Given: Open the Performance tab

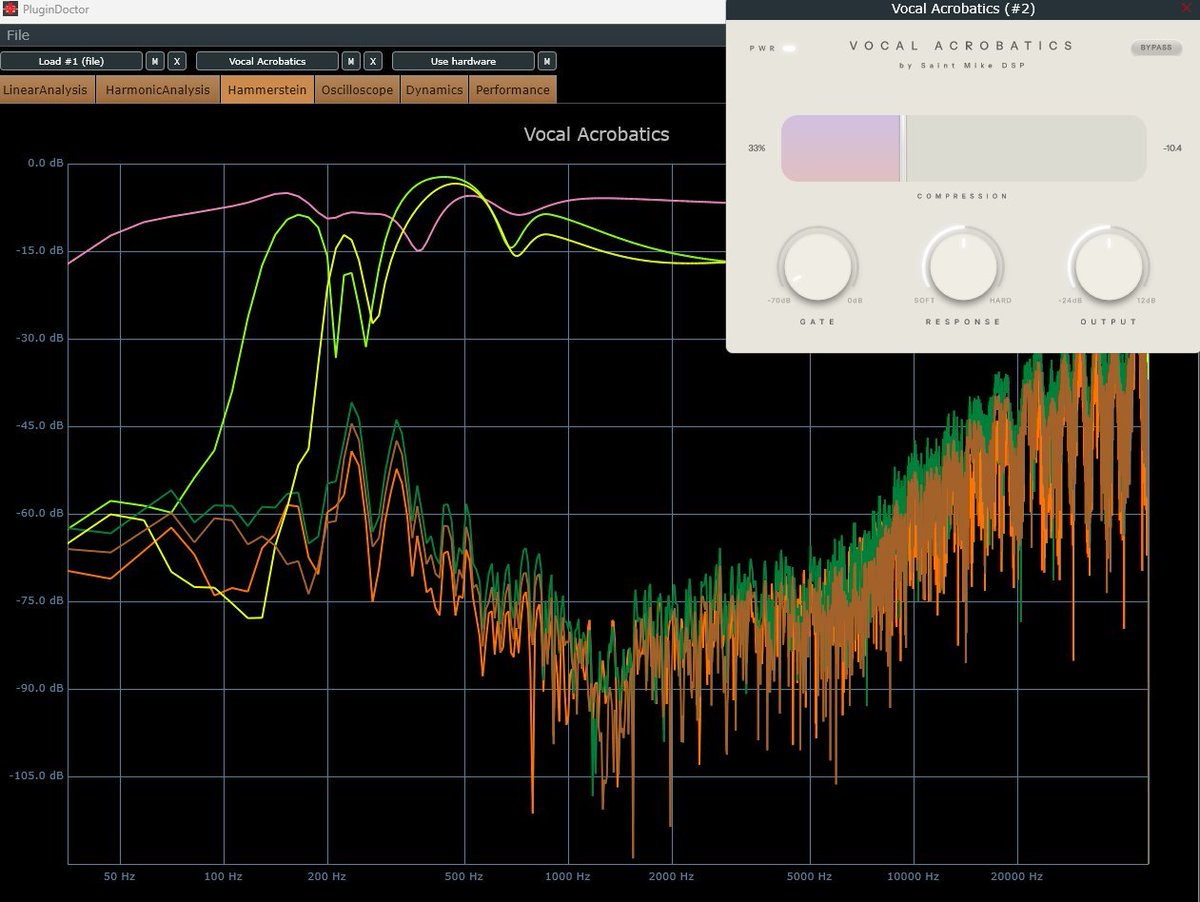Looking at the screenshot, I should 513,90.
